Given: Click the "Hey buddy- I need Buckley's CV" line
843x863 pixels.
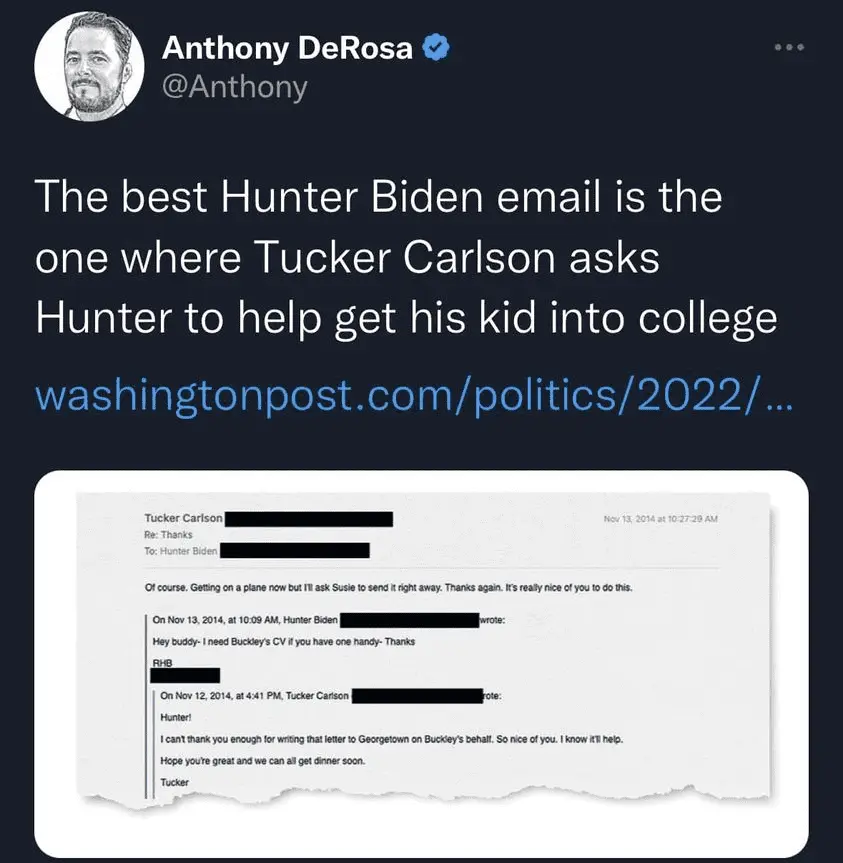Looking at the screenshot, I should coord(283,641).
